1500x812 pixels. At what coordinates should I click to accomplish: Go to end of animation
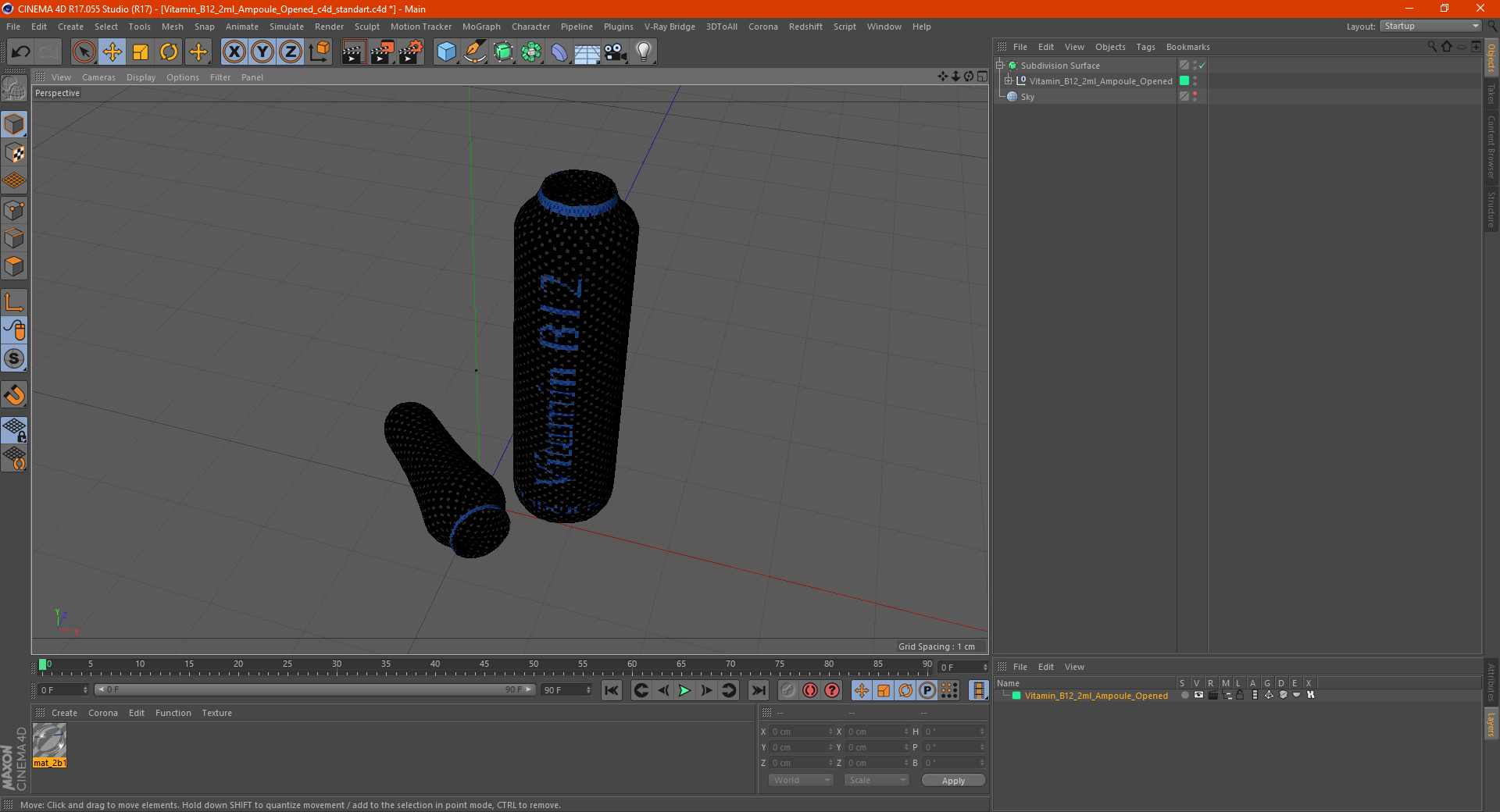click(x=758, y=690)
